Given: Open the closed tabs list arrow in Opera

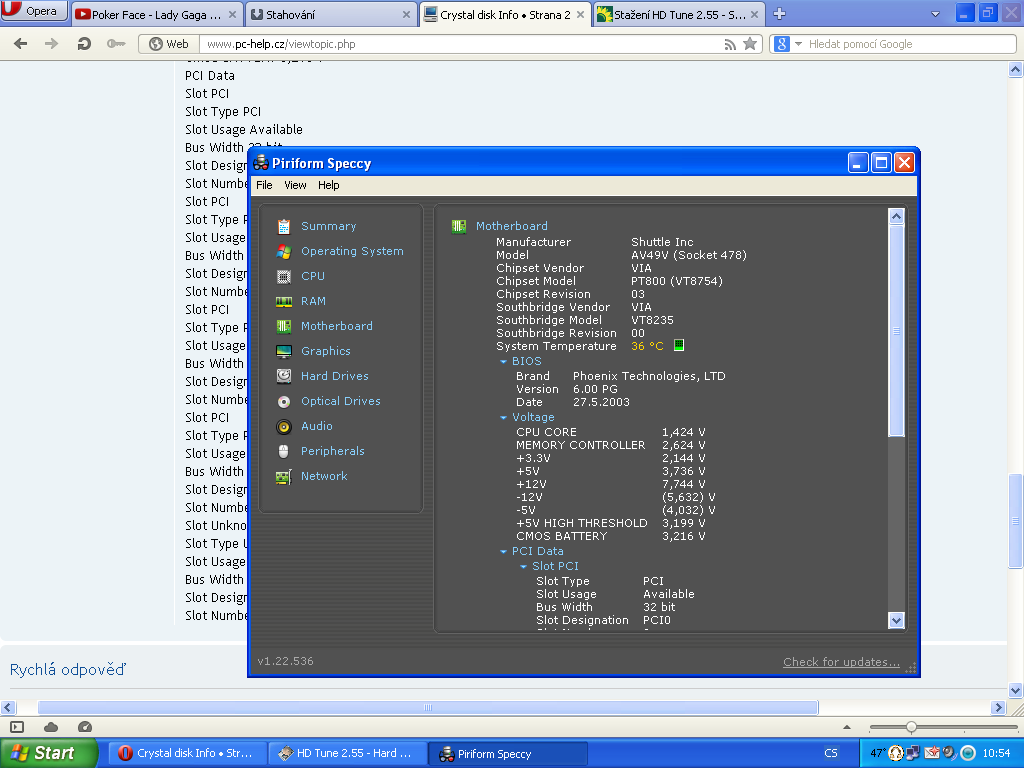Looking at the screenshot, I should pos(935,14).
